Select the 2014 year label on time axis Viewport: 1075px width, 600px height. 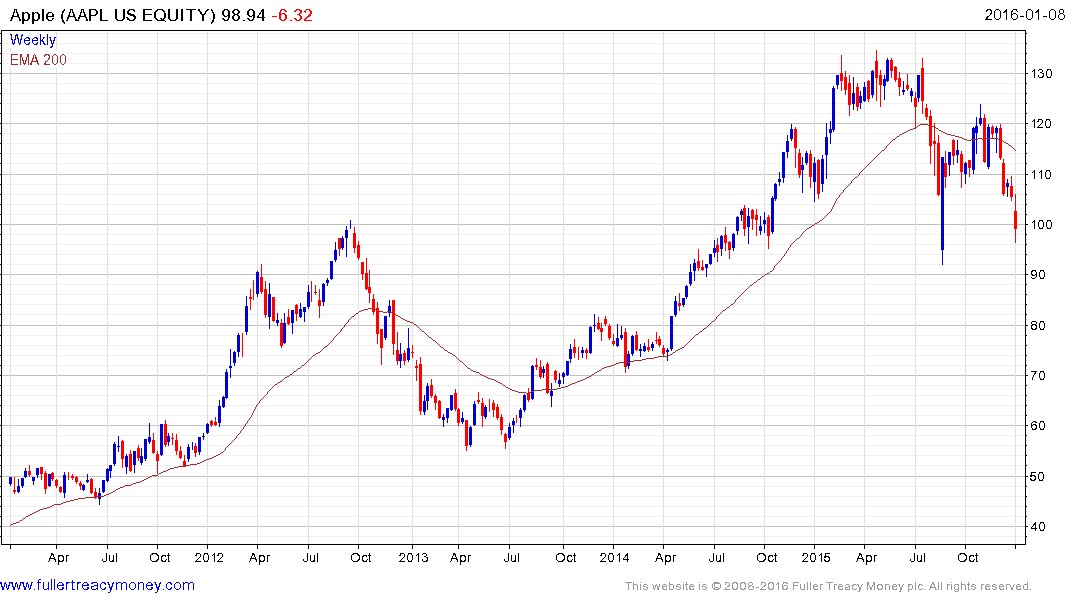[x=613, y=556]
